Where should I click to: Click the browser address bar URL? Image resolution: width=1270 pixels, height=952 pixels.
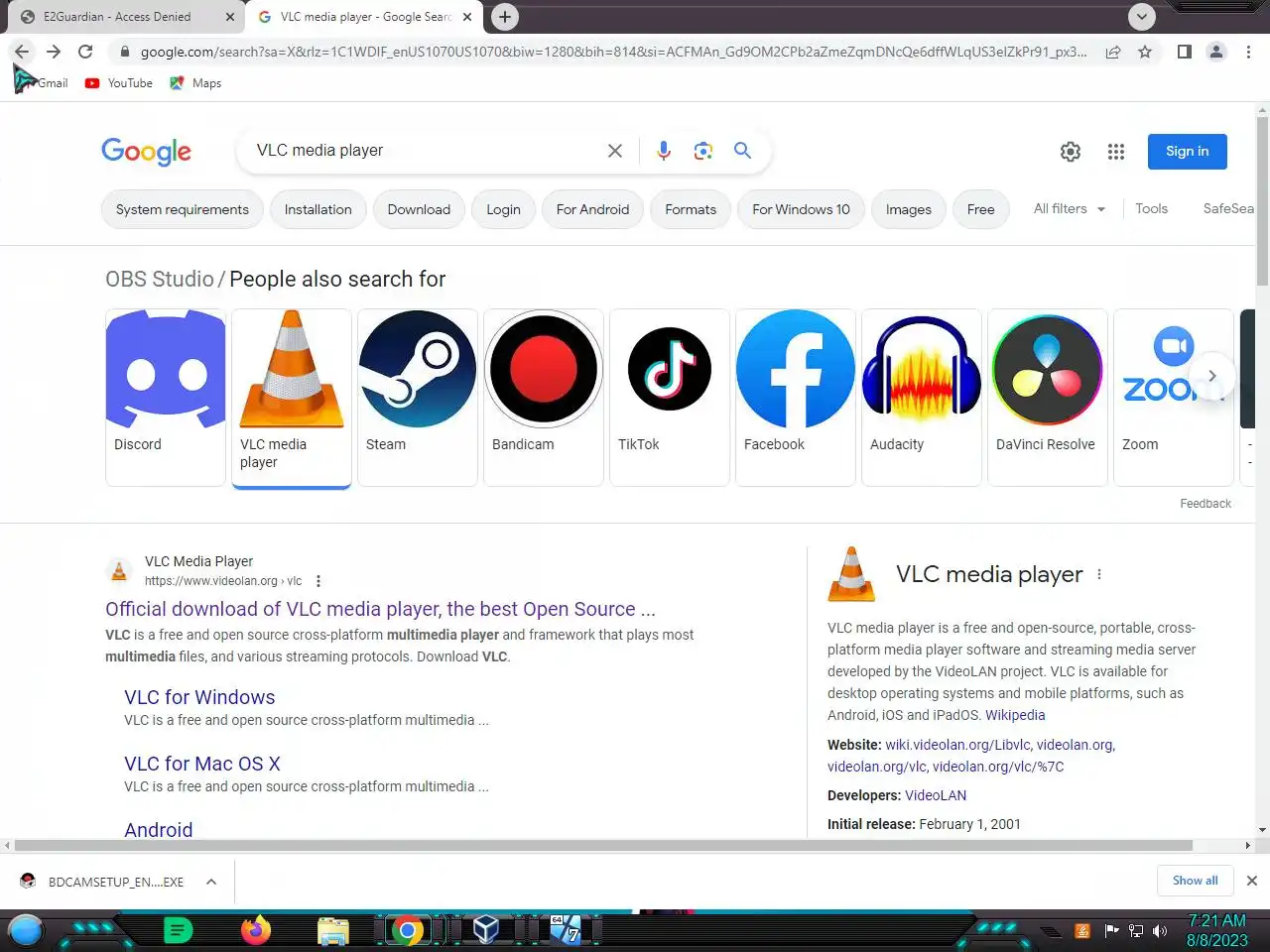[x=613, y=52]
